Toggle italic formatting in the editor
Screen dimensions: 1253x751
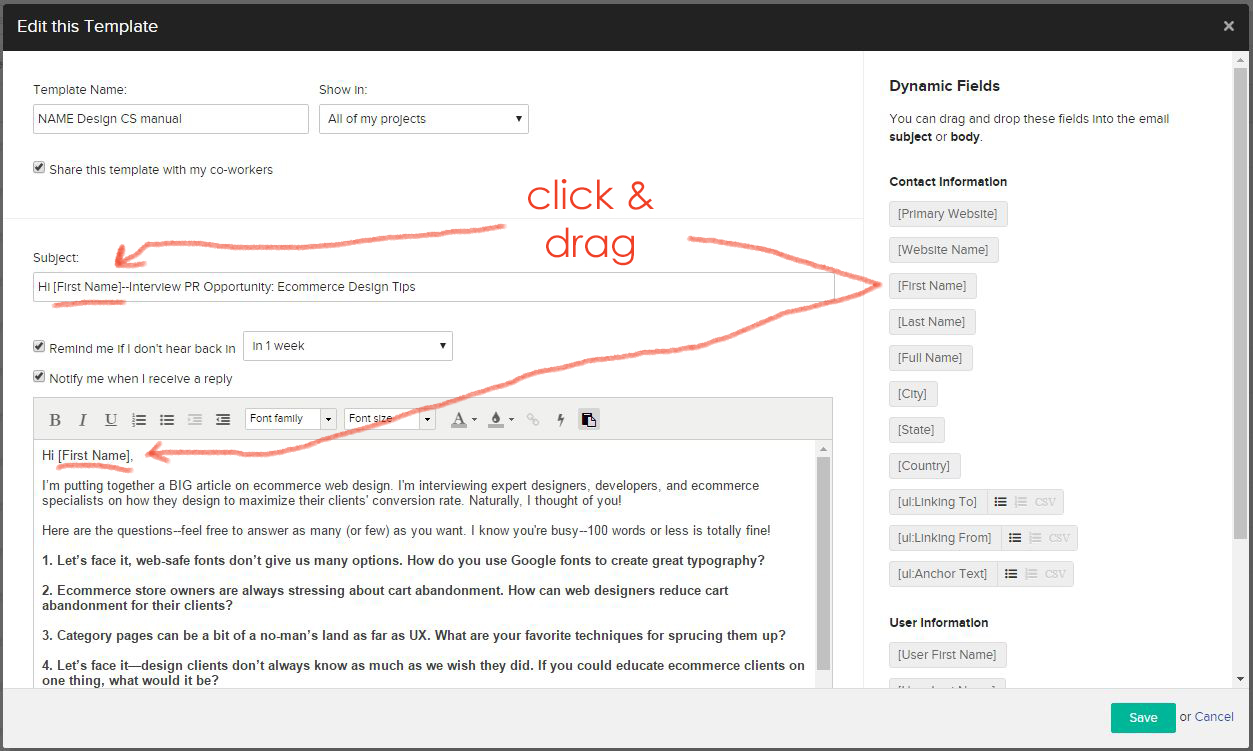(83, 420)
